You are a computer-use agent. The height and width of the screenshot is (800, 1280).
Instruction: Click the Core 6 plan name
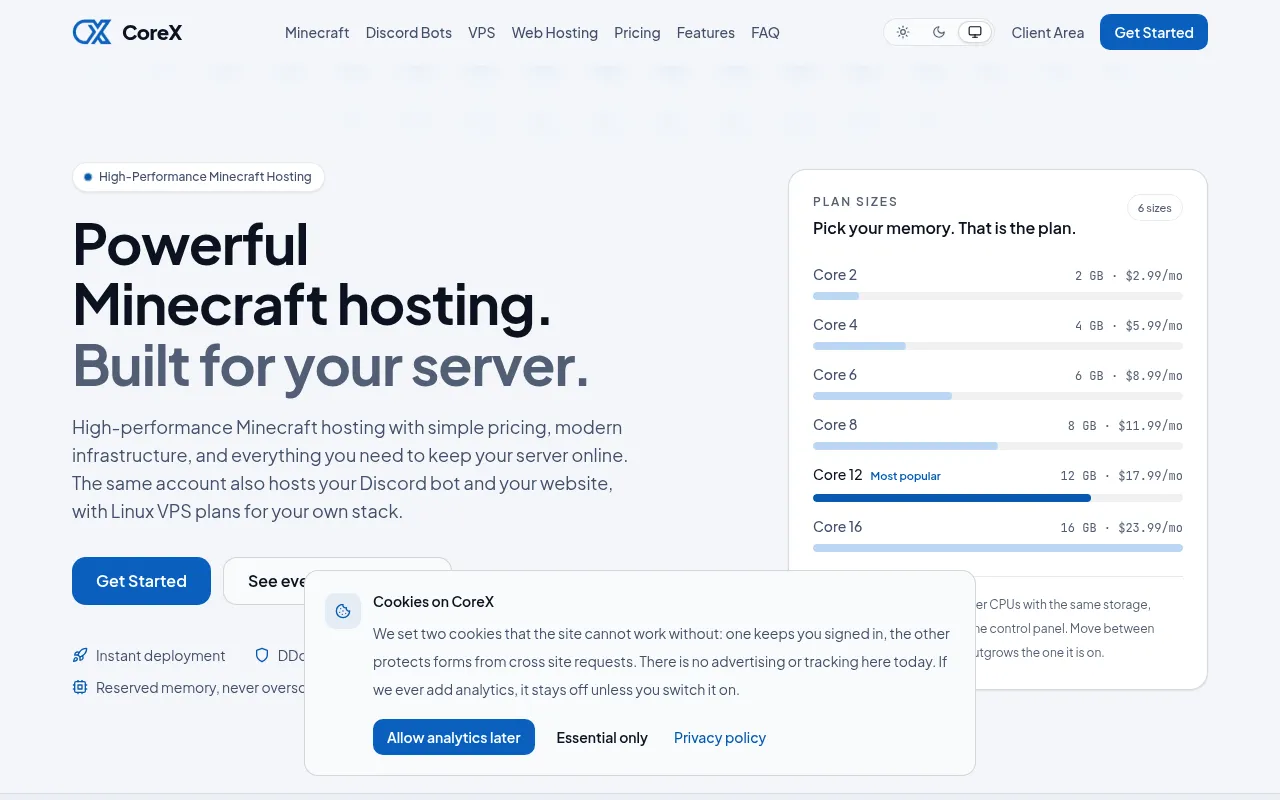835,375
